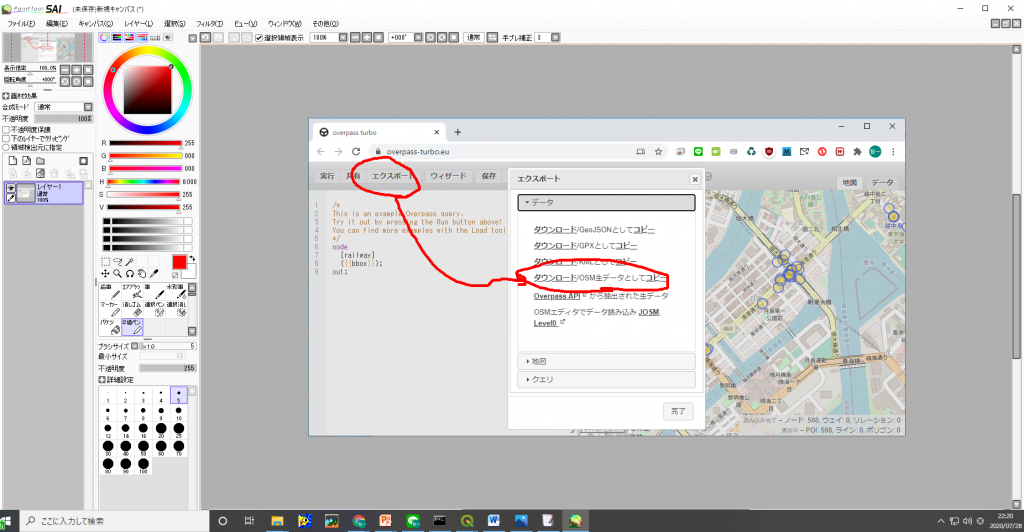Select the rectangular selection tool

(106, 262)
